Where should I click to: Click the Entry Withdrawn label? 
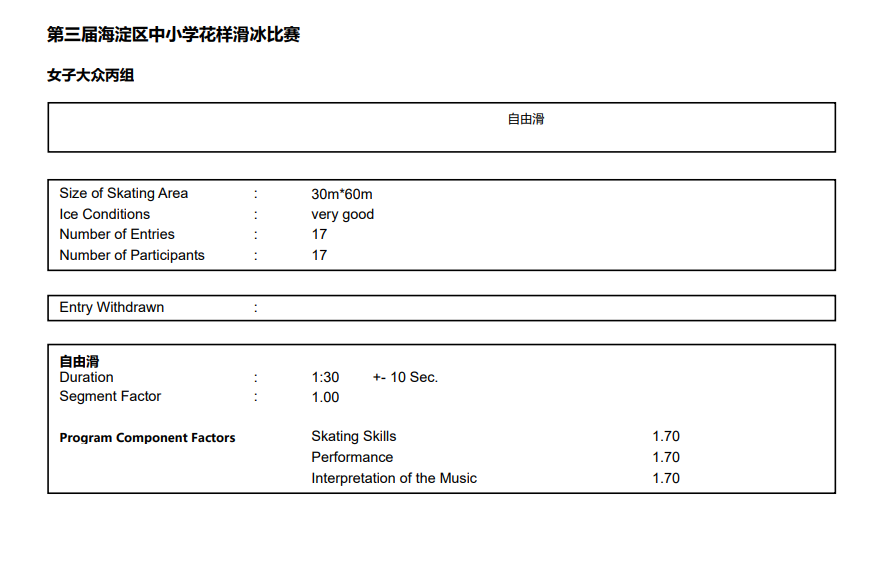[111, 307]
